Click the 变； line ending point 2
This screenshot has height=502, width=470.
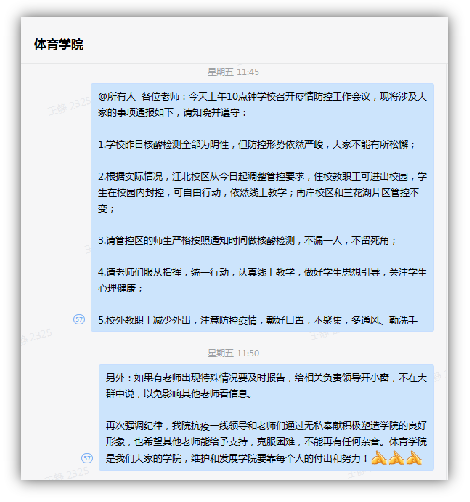coord(106,209)
